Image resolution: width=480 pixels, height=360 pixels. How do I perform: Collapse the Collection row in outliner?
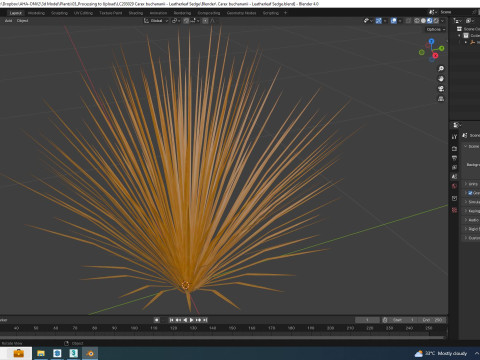tap(460, 36)
